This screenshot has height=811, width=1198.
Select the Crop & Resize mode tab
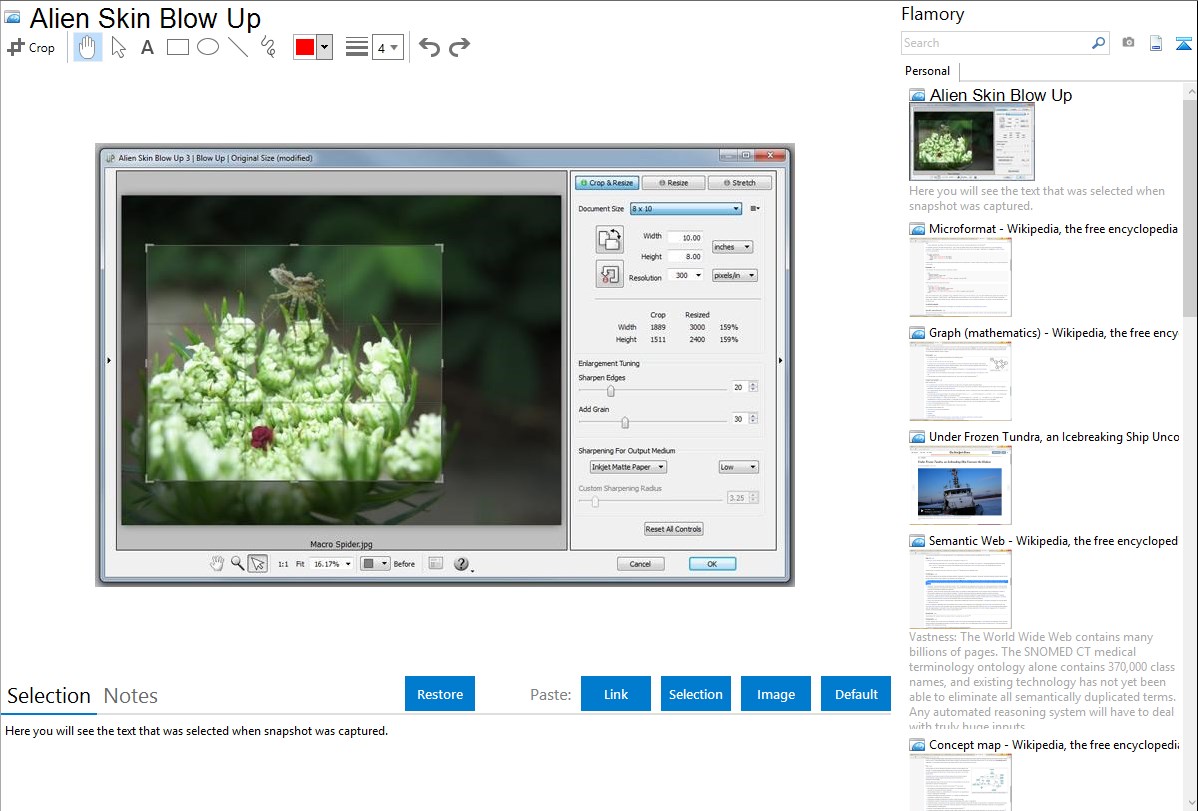coord(607,183)
